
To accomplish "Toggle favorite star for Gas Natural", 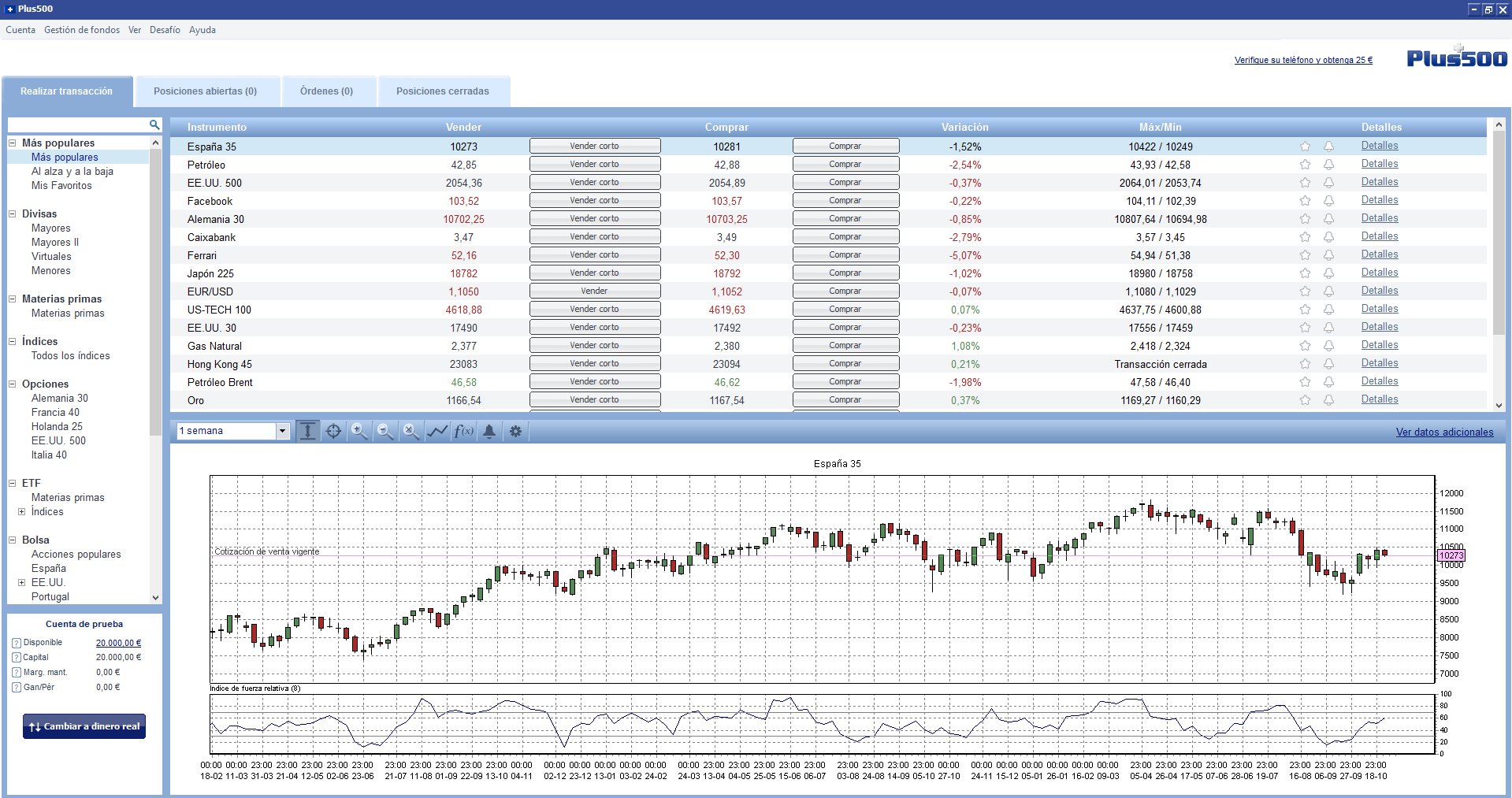I will 1305,346.
